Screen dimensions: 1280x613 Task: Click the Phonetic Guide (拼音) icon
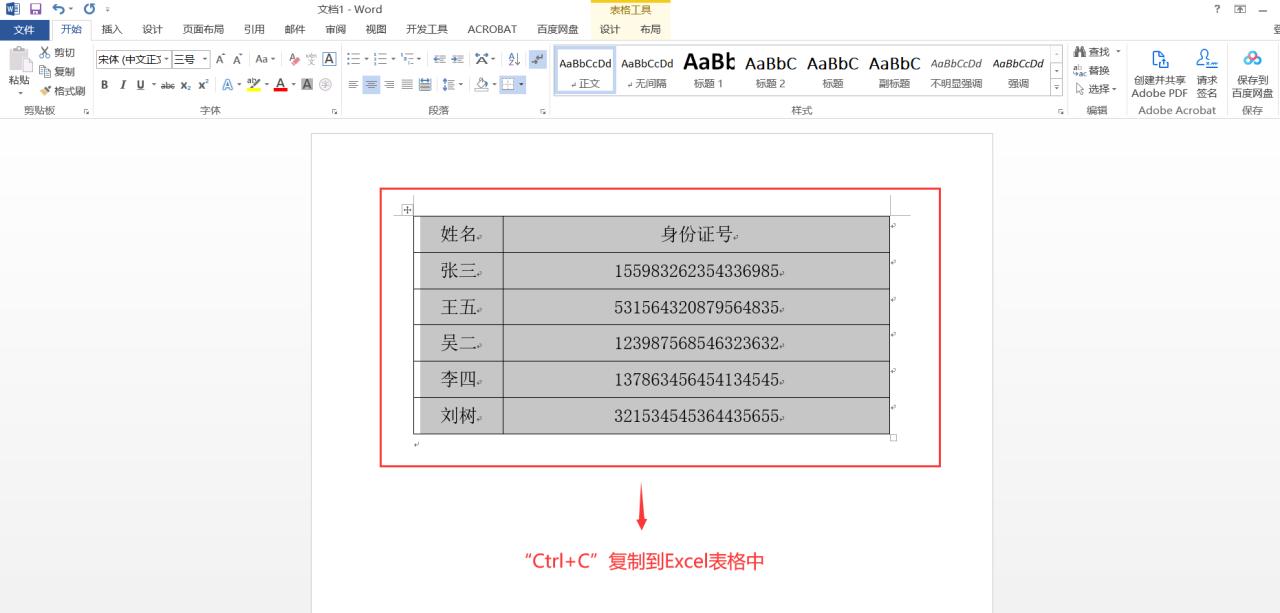tap(311, 59)
